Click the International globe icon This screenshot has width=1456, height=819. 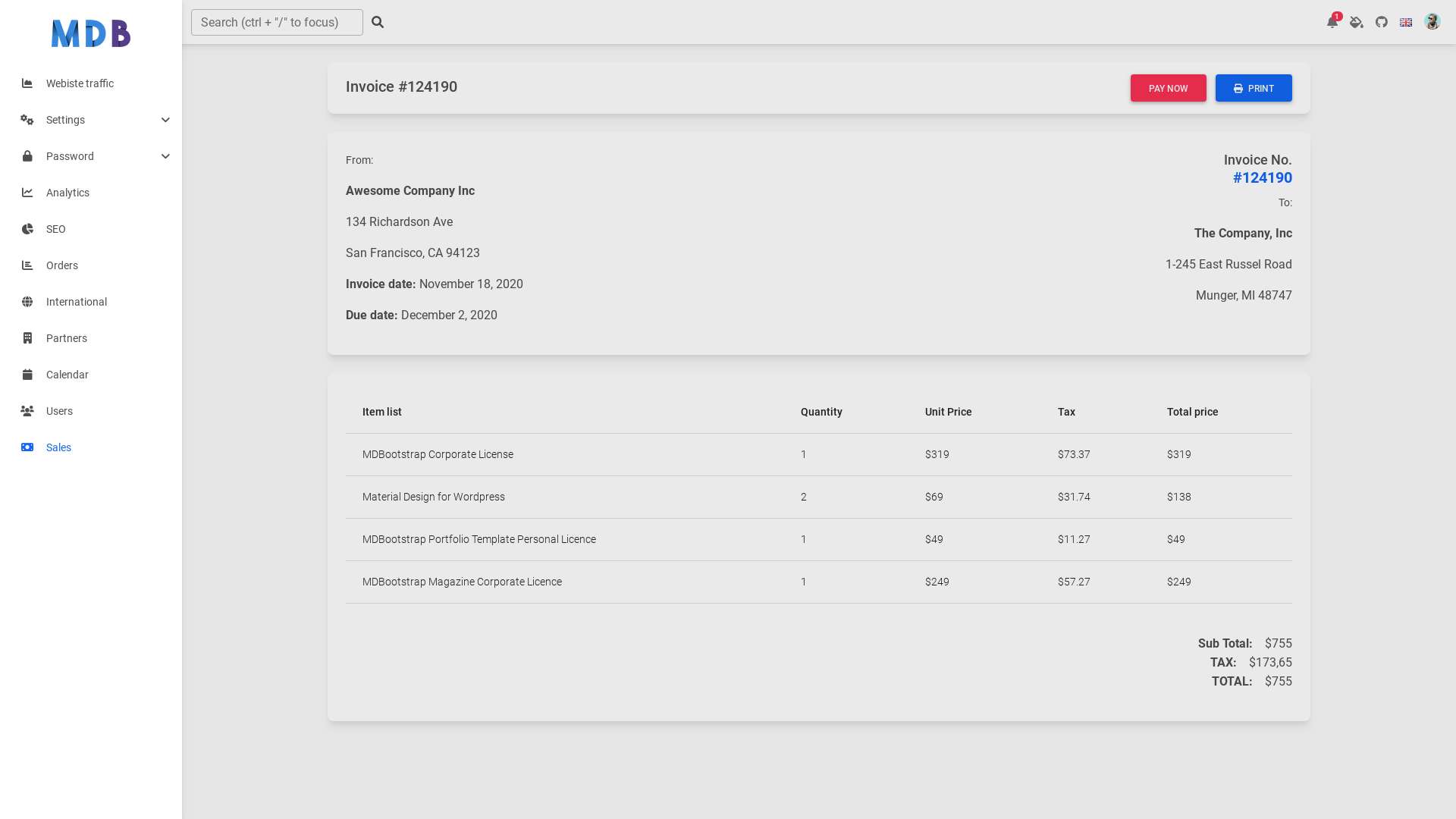27,302
